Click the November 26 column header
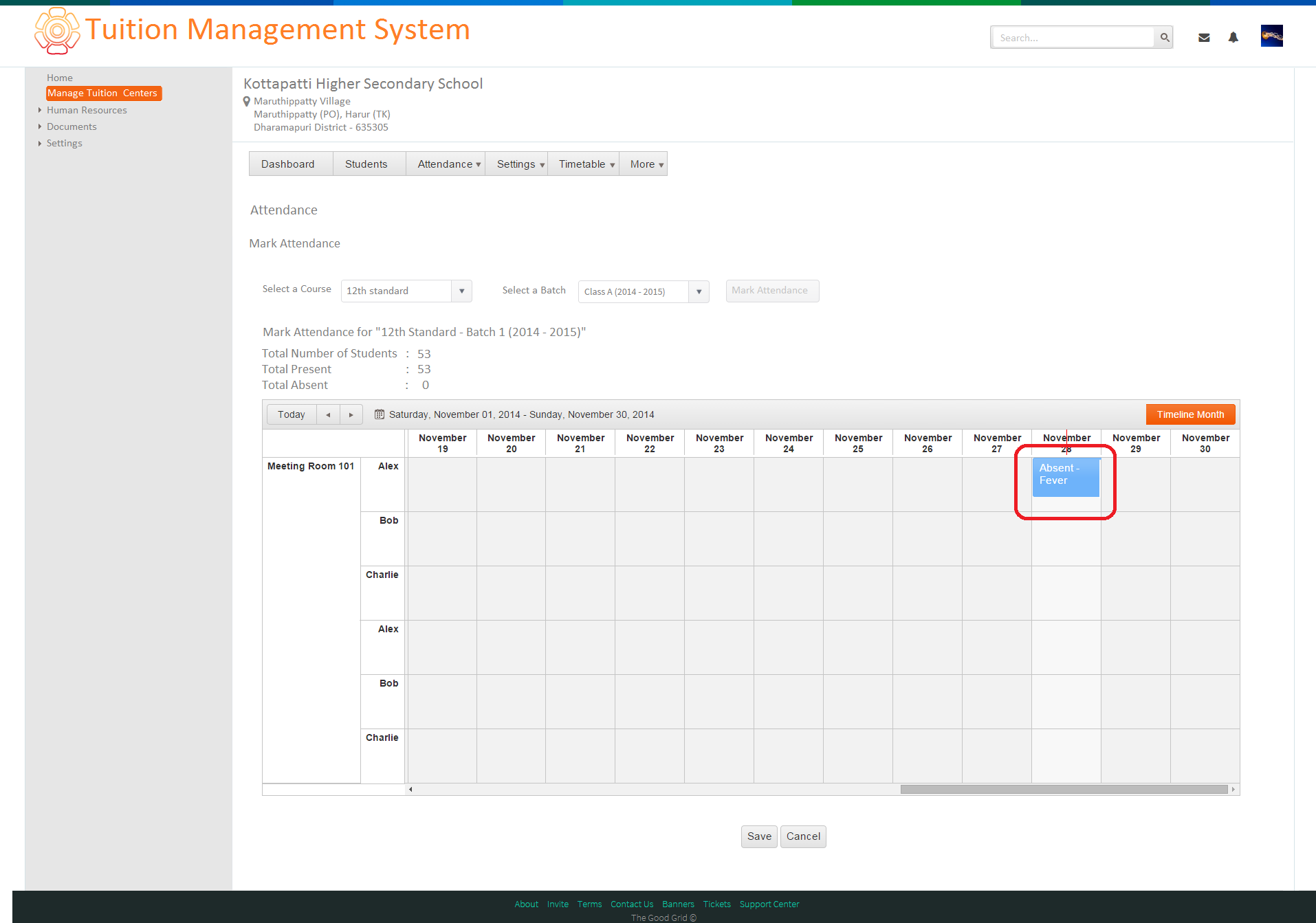Image resolution: width=1316 pixels, height=923 pixels. tap(928, 443)
